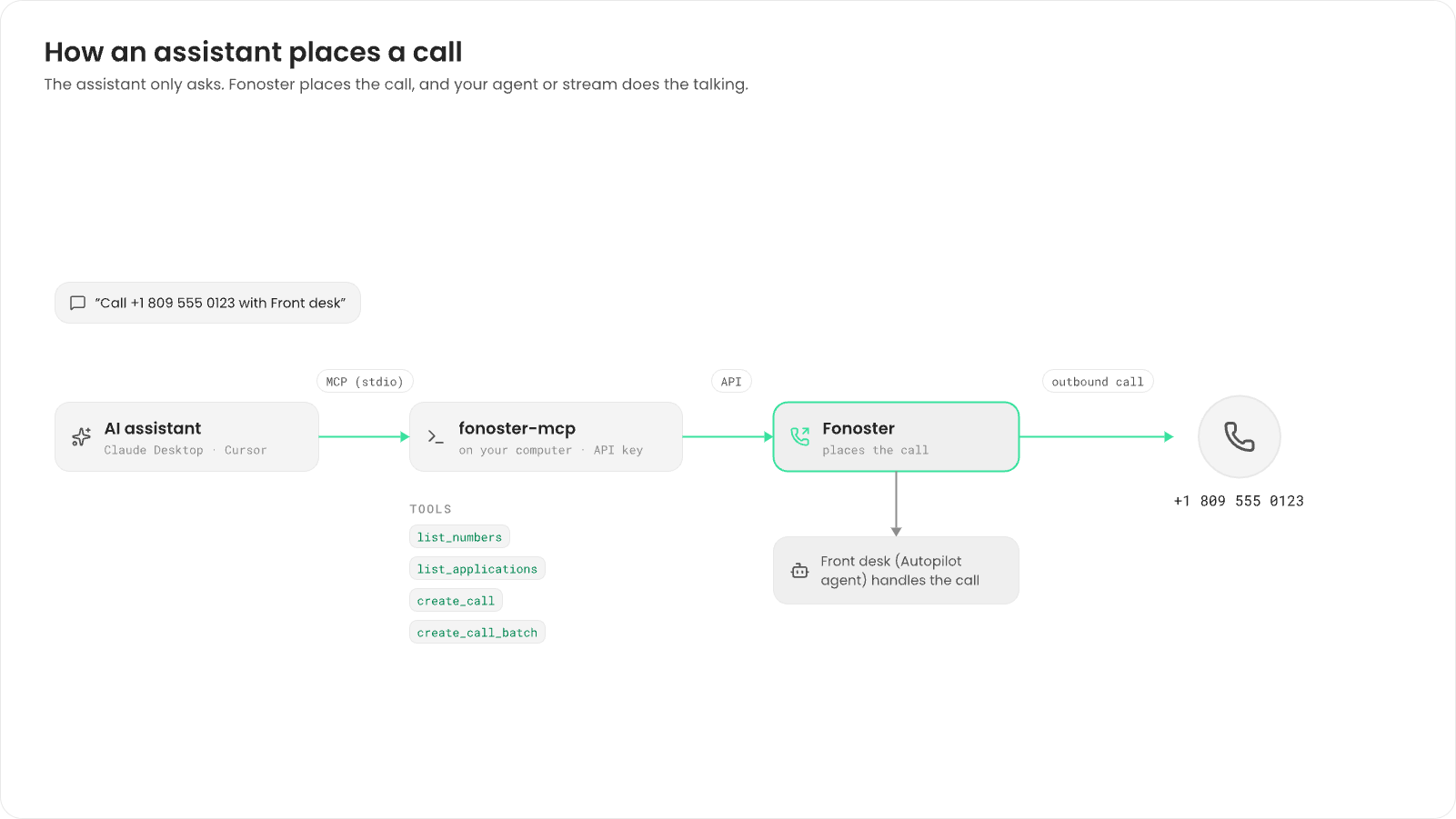Click the "Front desk (Autopilot agent) handles the call" text

coord(900,571)
